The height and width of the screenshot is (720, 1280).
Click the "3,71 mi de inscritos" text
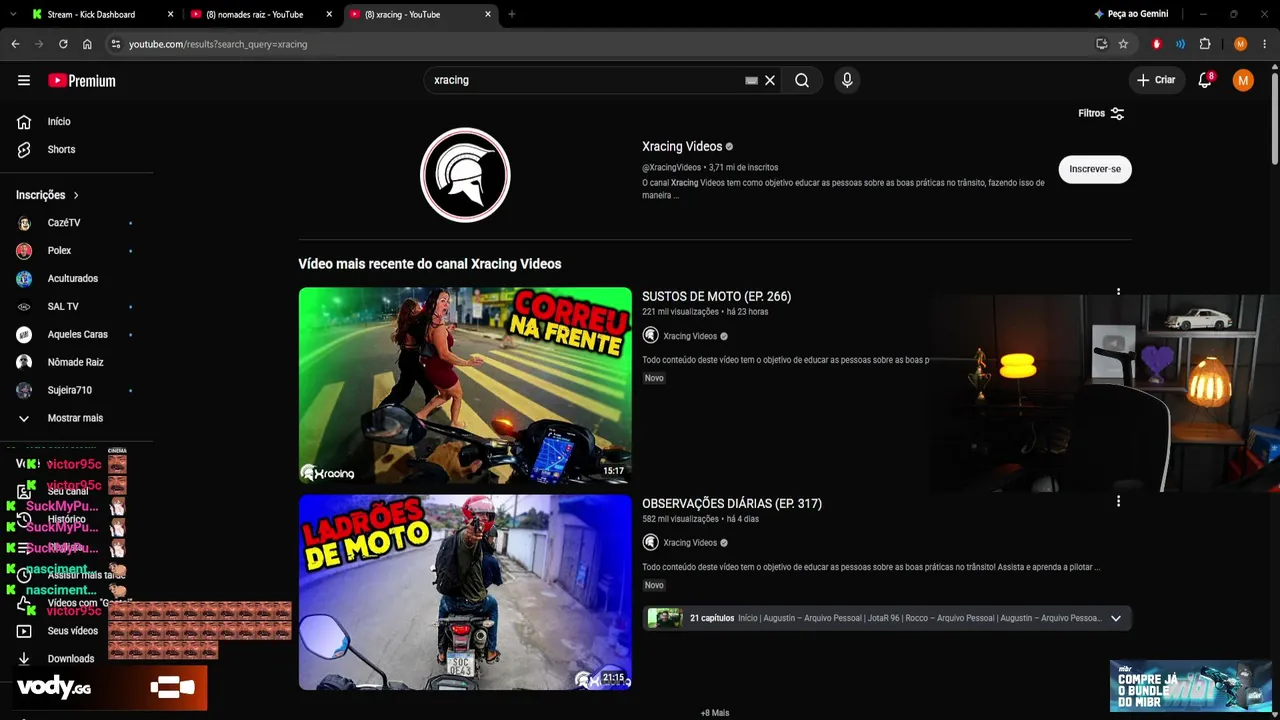pyautogui.click(x=743, y=167)
